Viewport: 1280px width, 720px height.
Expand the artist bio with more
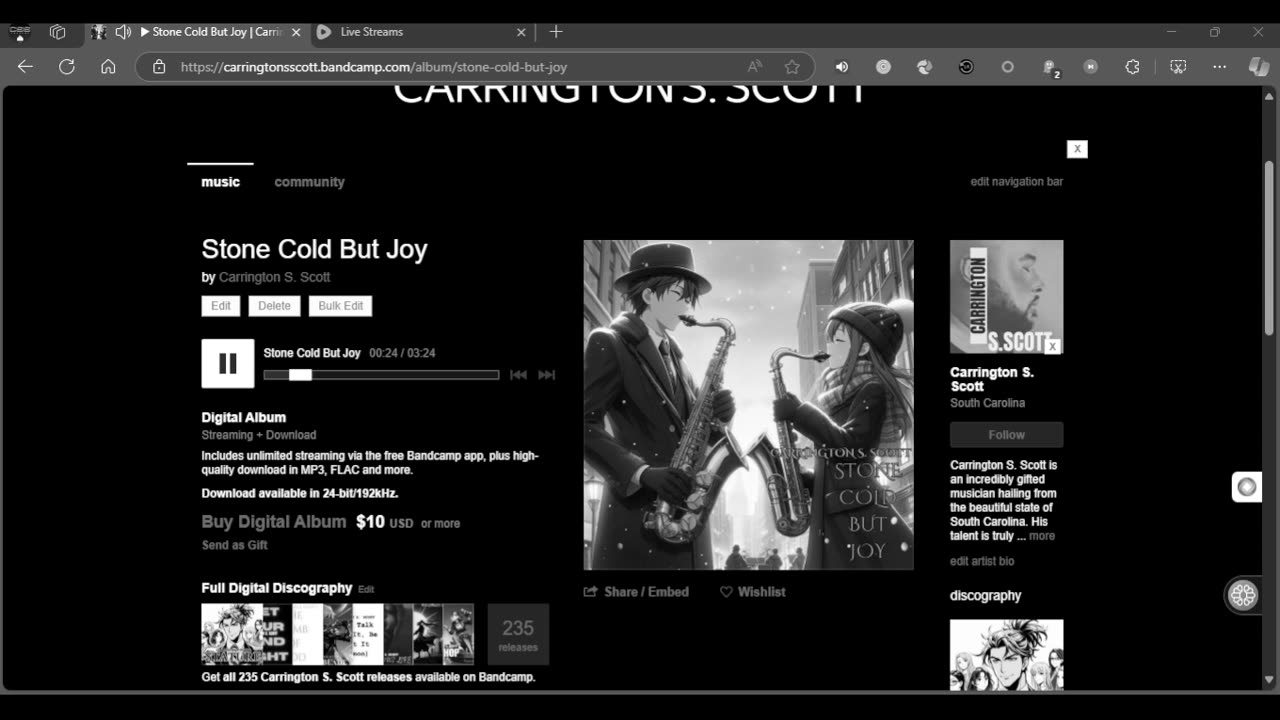click(x=1042, y=536)
